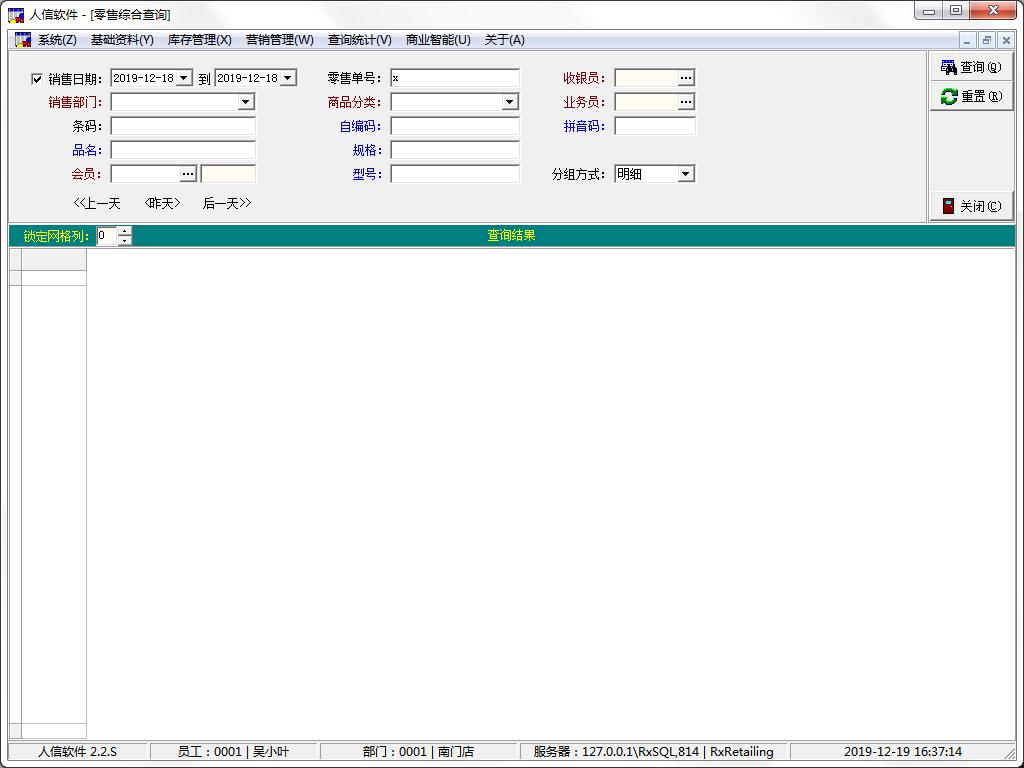The width and height of the screenshot is (1024, 768).
Task: Click the 业务员 browse ellipsis button
Action: pyautogui.click(x=685, y=102)
